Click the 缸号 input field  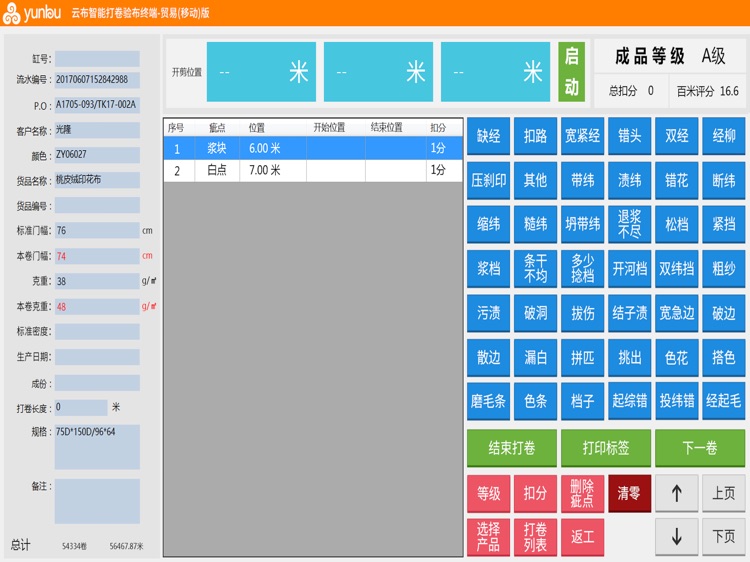tap(97, 59)
